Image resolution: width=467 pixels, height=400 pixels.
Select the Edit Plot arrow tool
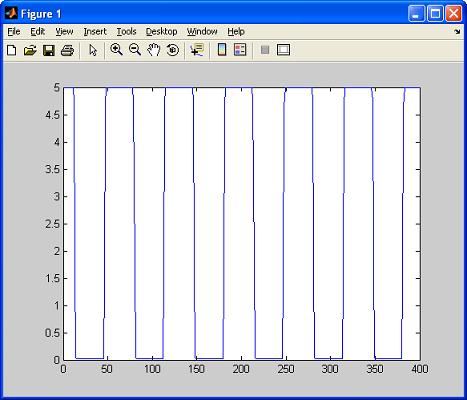click(x=93, y=50)
